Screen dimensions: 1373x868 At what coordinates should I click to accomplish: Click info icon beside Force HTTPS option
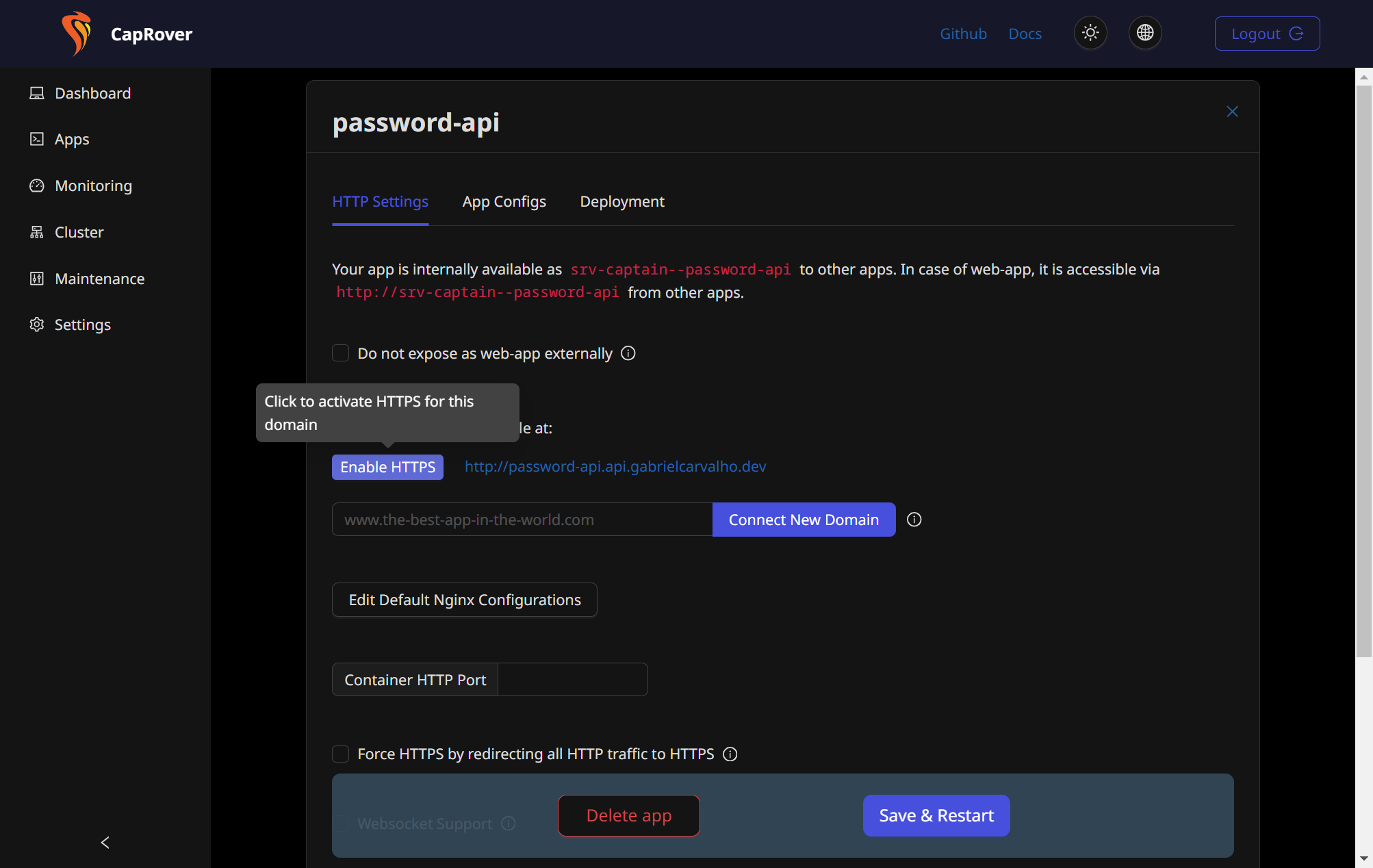(x=730, y=754)
